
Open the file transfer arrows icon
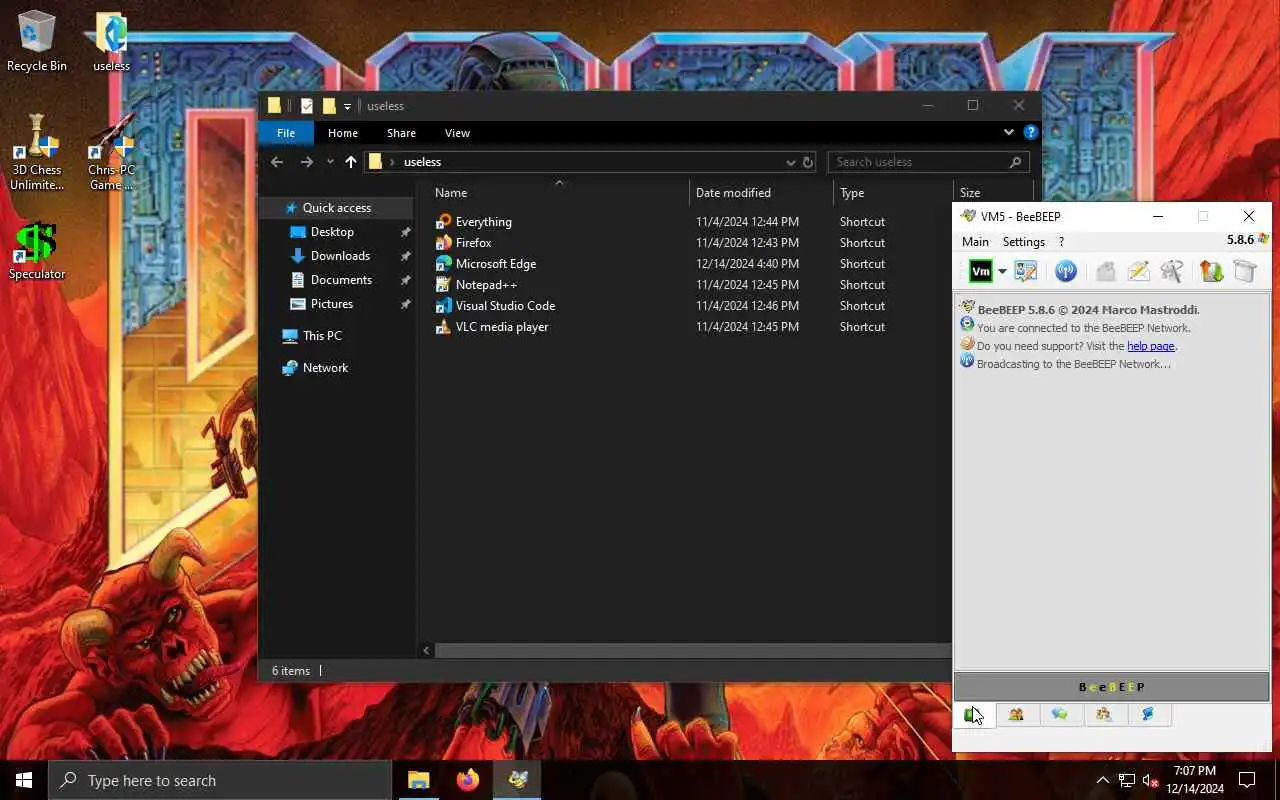(1211, 271)
